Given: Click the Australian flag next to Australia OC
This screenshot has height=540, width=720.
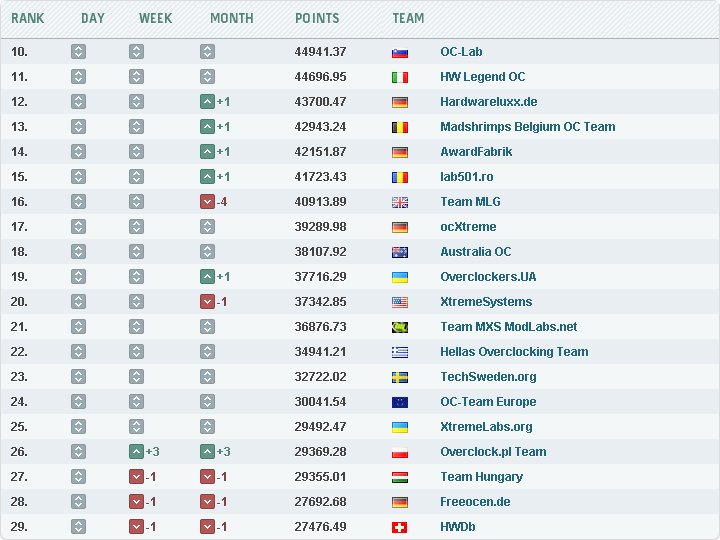Looking at the screenshot, I should click(400, 252).
